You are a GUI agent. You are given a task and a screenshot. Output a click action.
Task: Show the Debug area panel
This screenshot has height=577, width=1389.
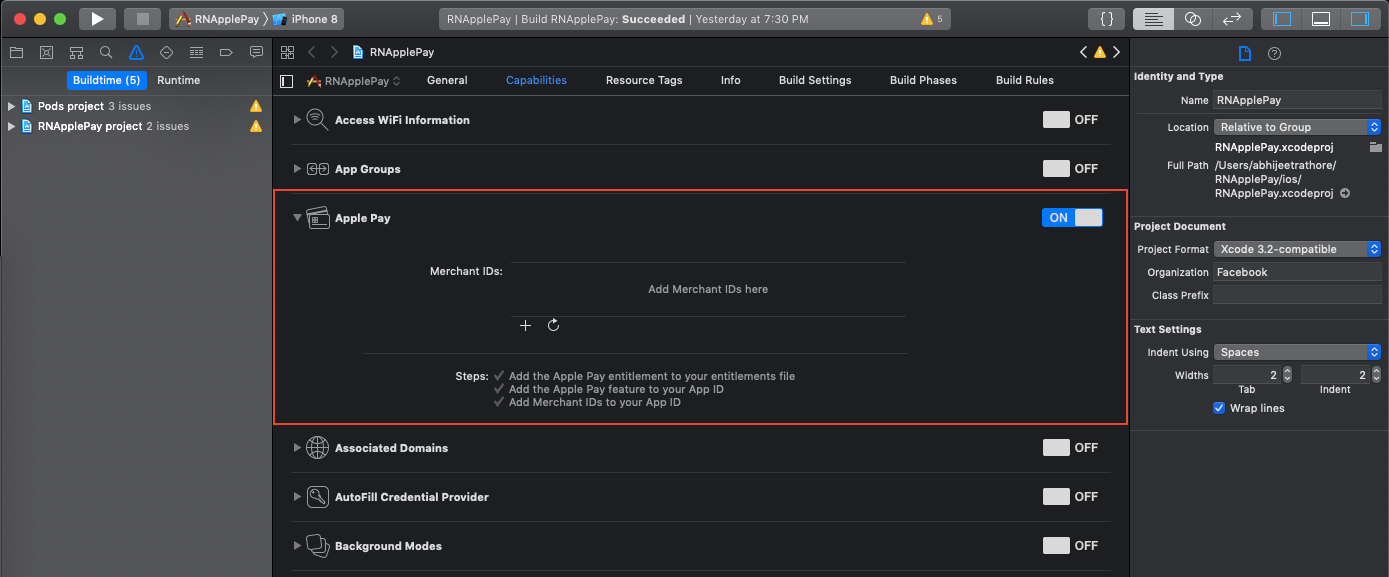(x=1321, y=19)
